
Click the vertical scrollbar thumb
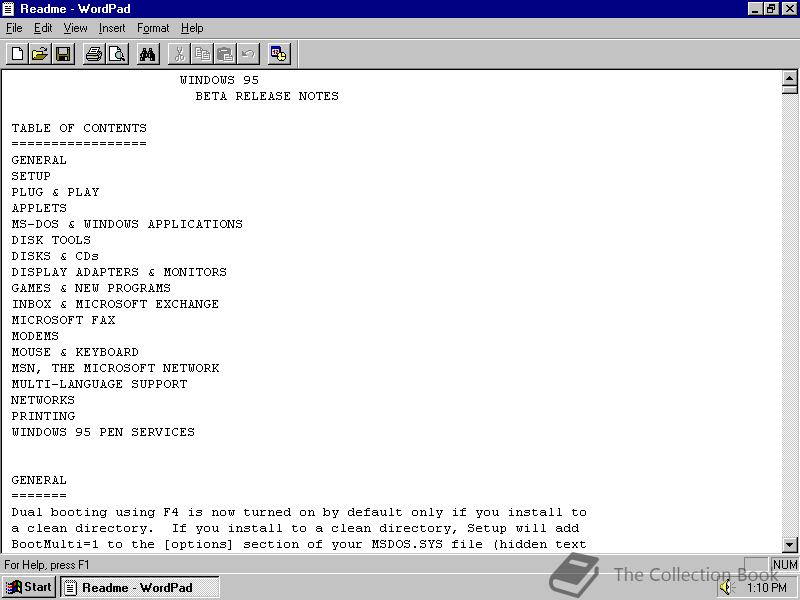point(789,90)
